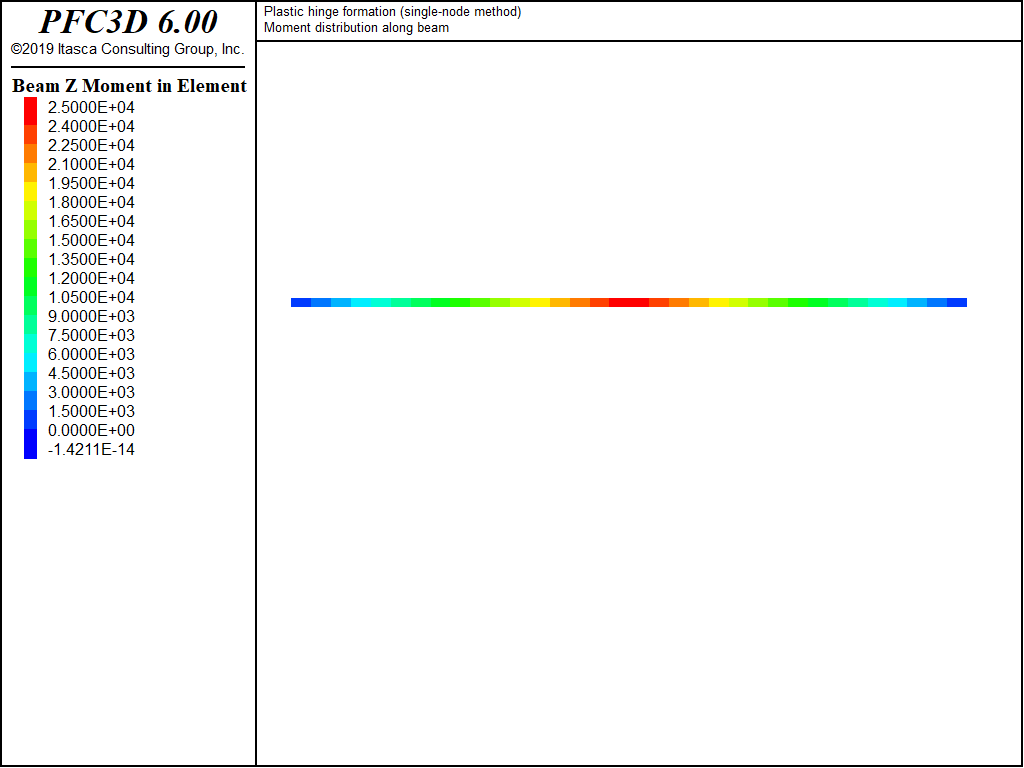Viewport: 1024px width, 768px height.
Task: Pick the dark blue swatch beside -1.4211E-14
Action: (31, 444)
